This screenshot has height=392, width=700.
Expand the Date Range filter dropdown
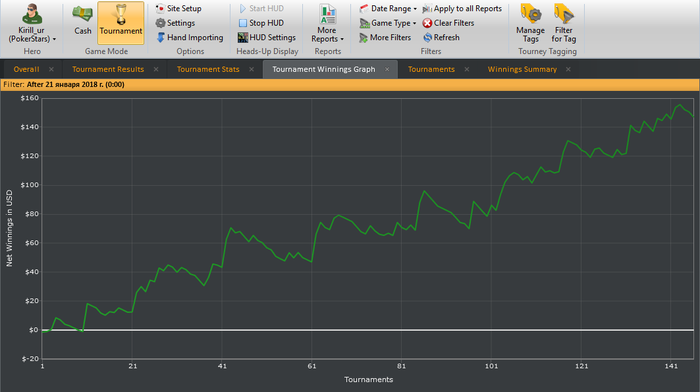388,8
